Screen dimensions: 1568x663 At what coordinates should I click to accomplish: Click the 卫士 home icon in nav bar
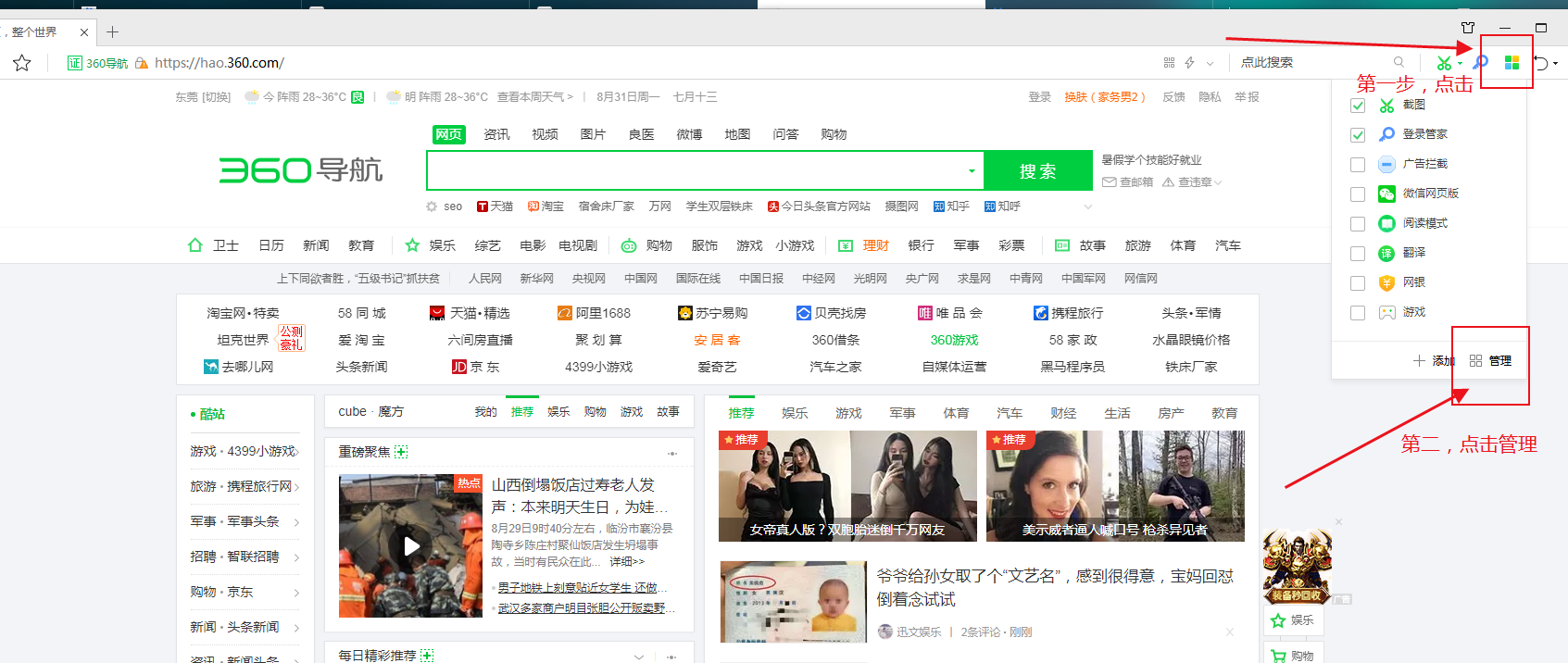195,245
